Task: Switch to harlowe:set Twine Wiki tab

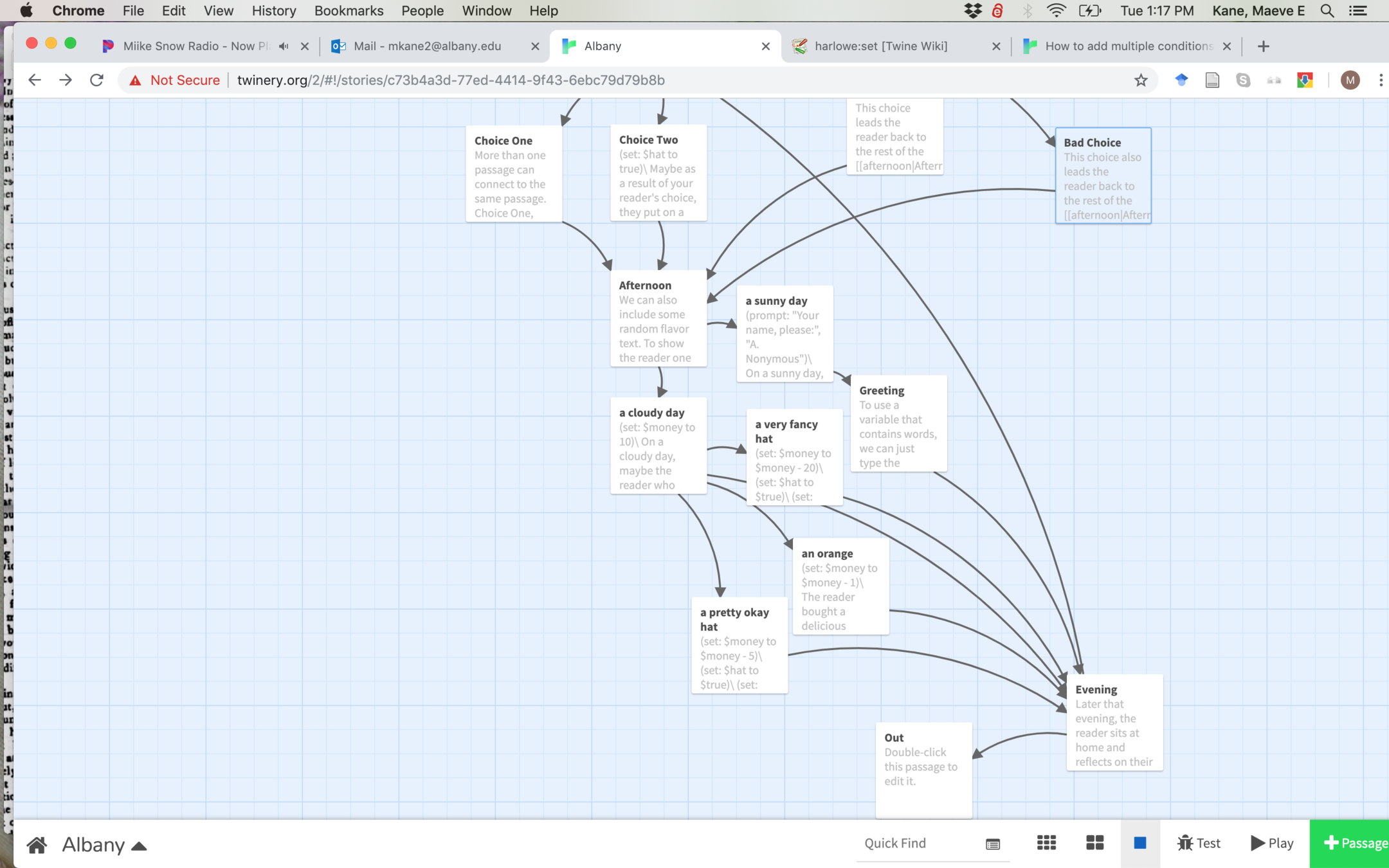Action: 880,46
